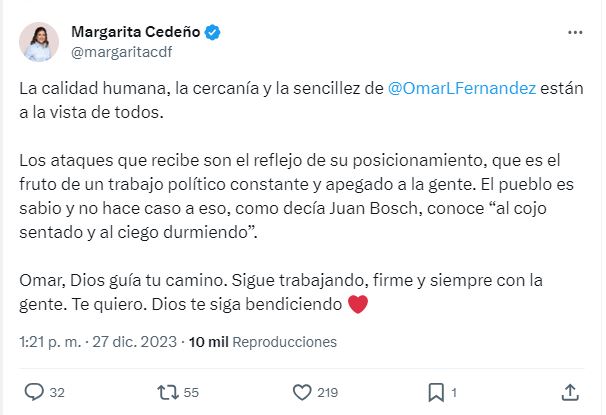Click the reply speech bubble icon
The image size is (606, 415).
(33, 391)
